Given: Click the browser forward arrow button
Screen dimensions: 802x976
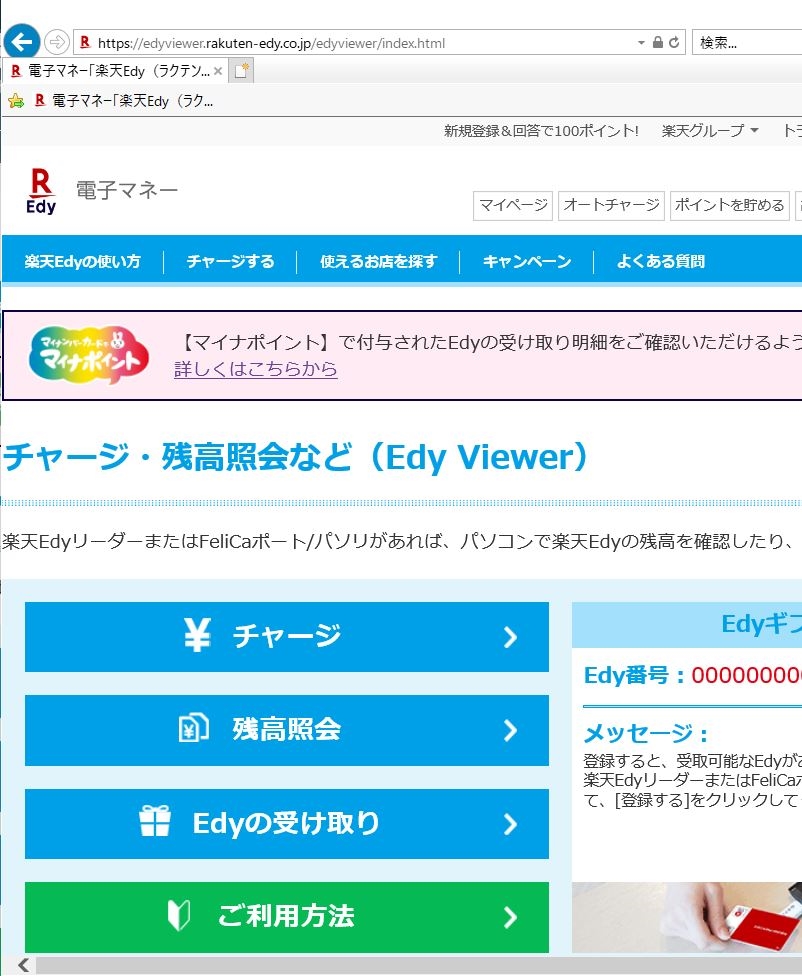Looking at the screenshot, I should [56, 42].
